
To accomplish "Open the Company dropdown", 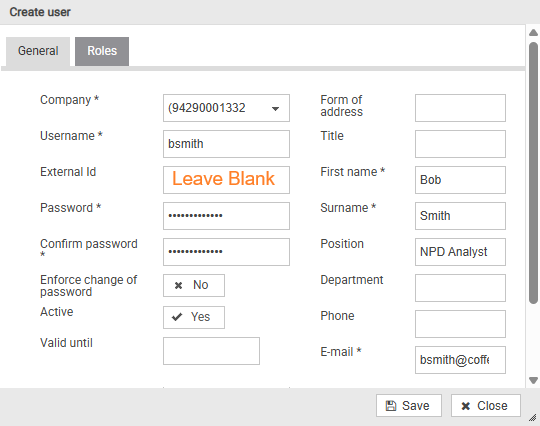I will [226, 108].
